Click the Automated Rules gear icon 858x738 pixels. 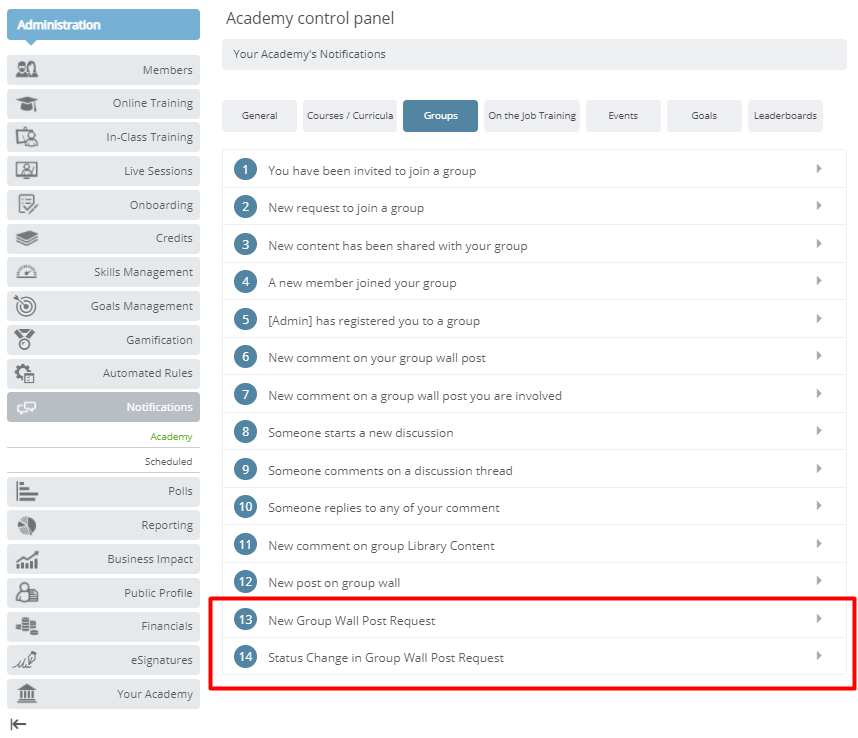pos(25,374)
